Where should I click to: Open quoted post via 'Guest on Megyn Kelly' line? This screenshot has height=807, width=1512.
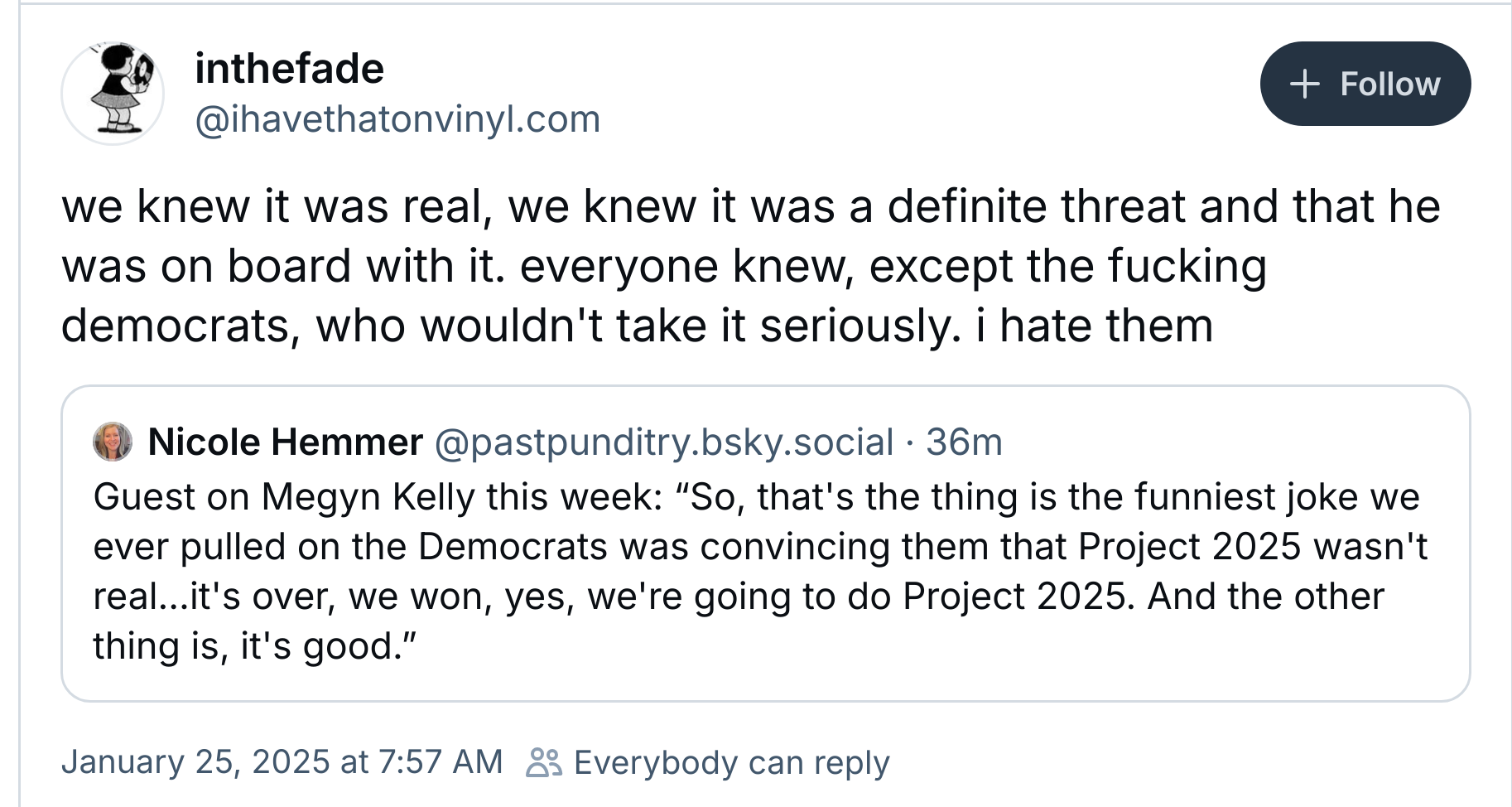click(756, 497)
